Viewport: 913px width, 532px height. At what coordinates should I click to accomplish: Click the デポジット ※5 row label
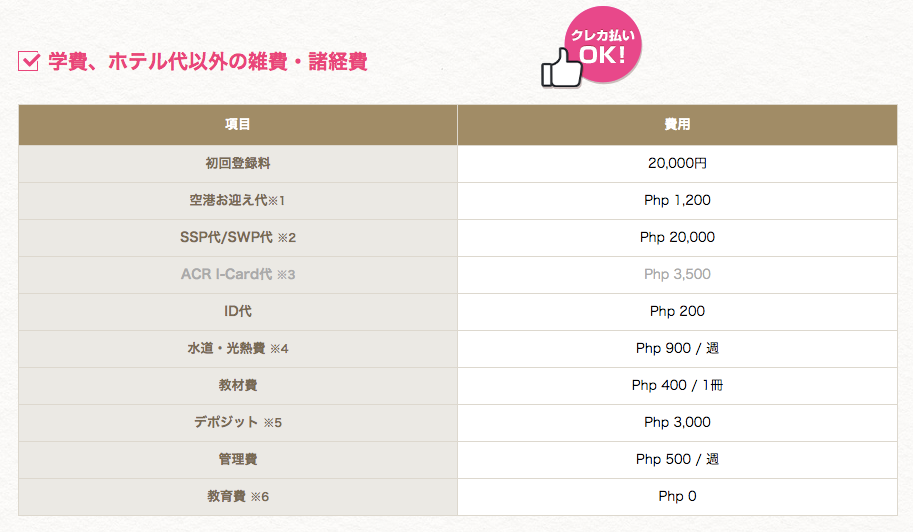tap(238, 422)
